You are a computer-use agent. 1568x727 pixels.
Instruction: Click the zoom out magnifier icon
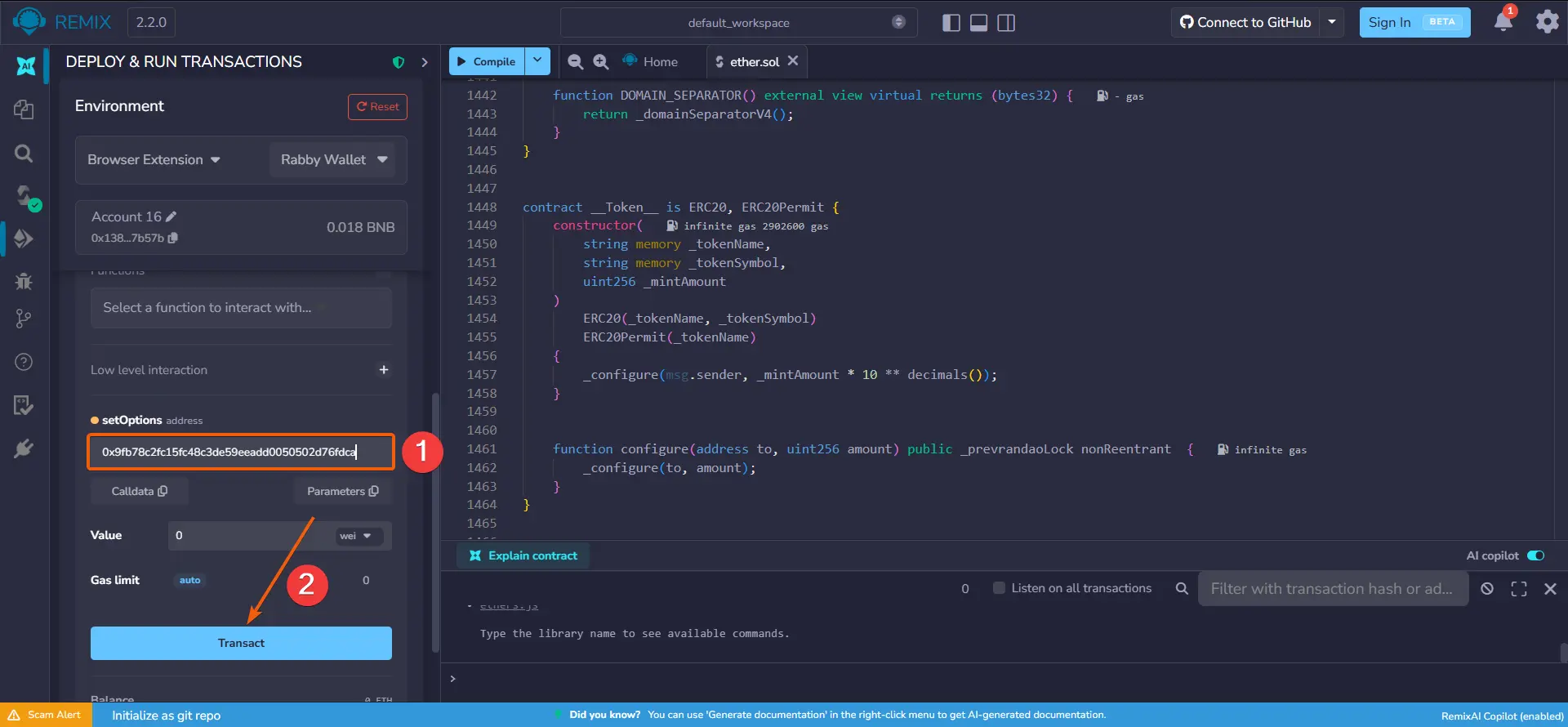(x=576, y=62)
